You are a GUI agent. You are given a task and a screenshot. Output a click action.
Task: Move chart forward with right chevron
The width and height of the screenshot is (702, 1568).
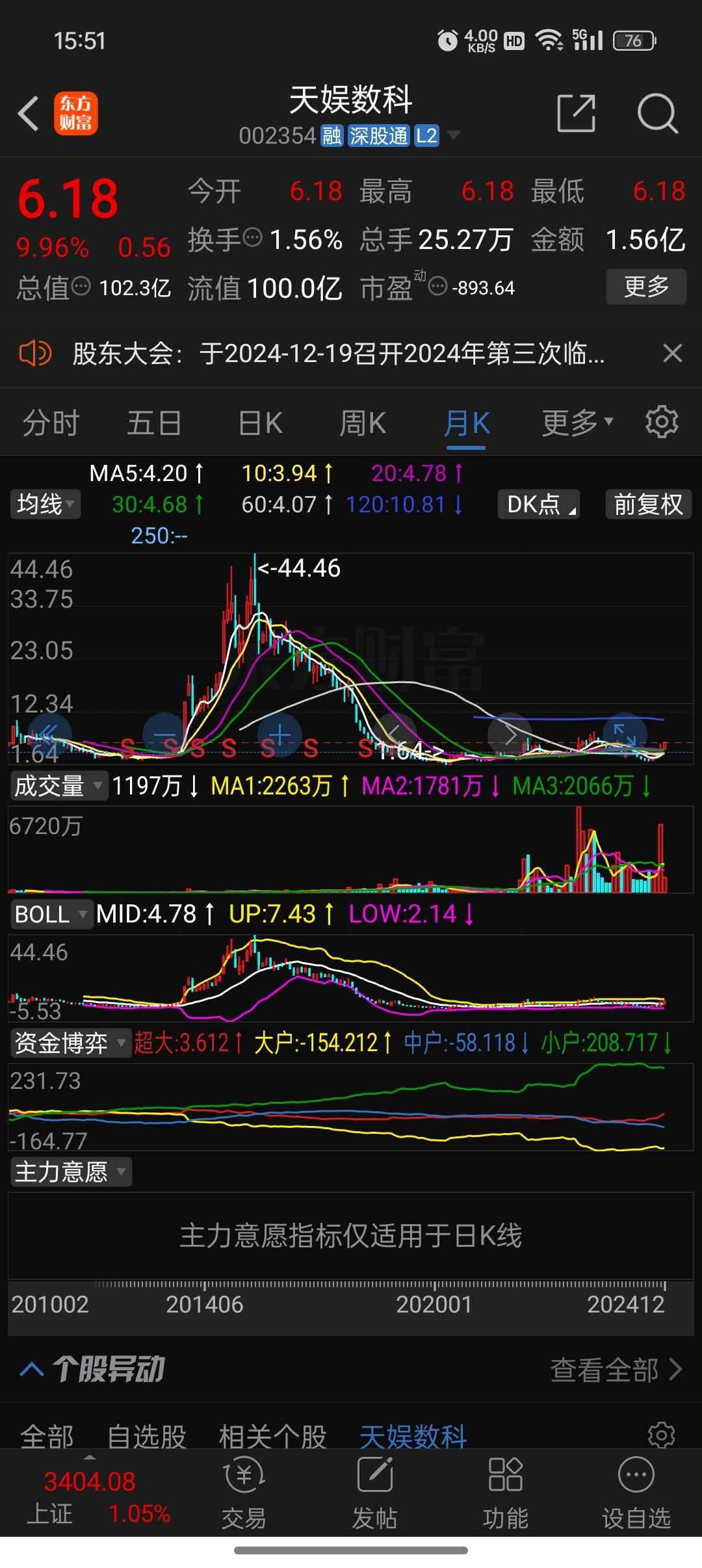tap(510, 735)
